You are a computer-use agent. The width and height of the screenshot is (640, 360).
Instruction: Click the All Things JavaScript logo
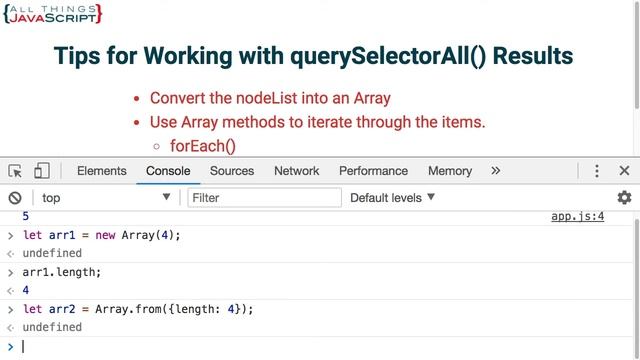click(x=53, y=14)
